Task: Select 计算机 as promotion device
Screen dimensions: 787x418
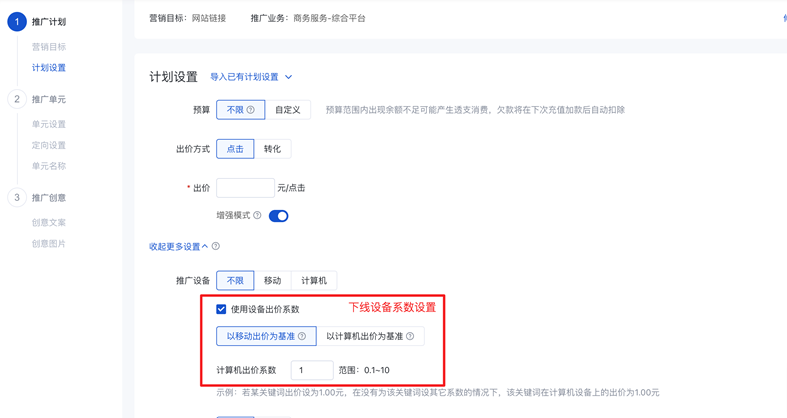Action: pyautogui.click(x=314, y=281)
